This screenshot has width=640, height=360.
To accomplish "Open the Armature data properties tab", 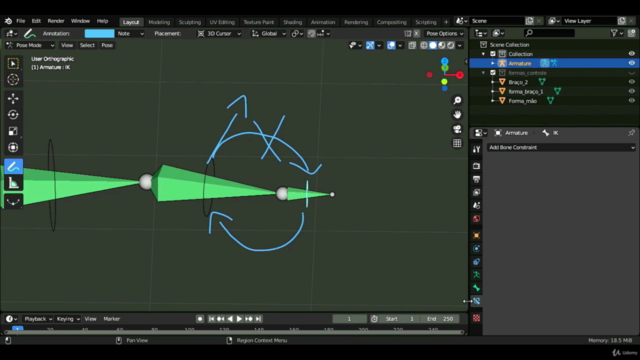I will tap(476, 275).
